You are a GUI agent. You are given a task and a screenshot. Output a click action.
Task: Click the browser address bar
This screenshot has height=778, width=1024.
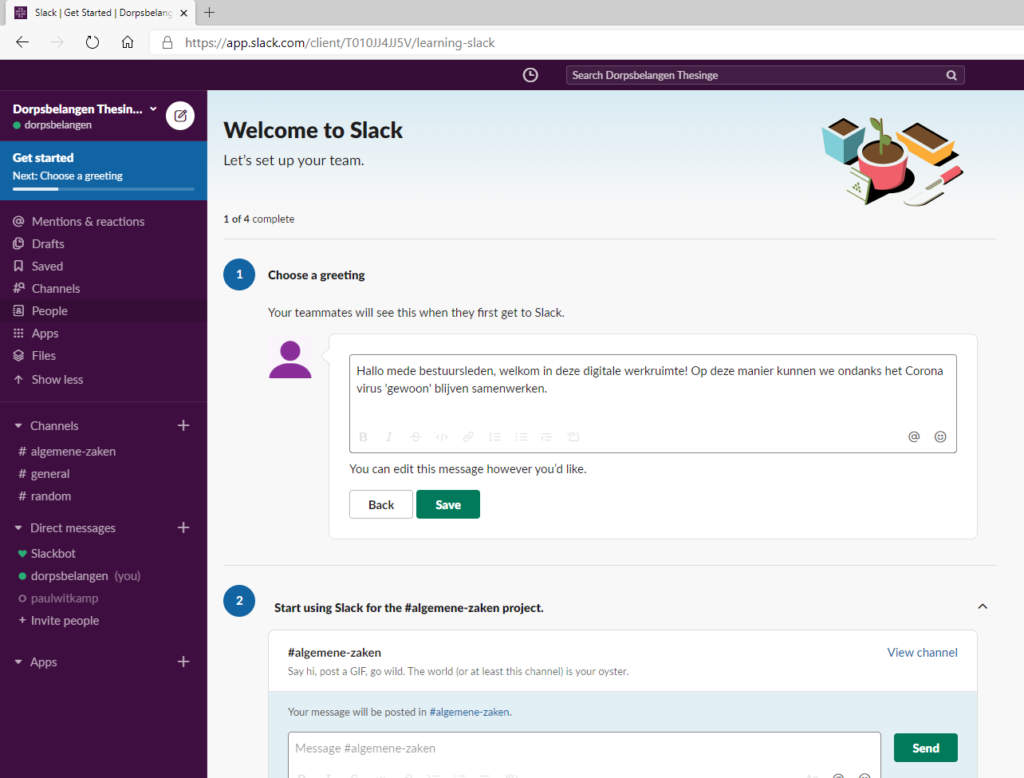(x=584, y=42)
